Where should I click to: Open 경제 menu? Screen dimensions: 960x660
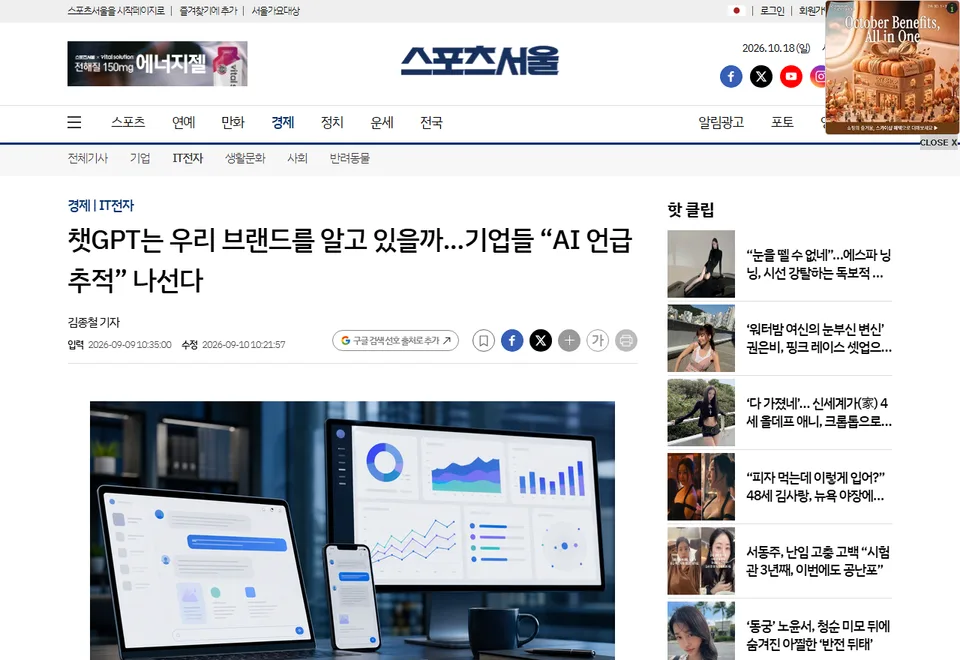pyautogui.click(x=283, y=122)
